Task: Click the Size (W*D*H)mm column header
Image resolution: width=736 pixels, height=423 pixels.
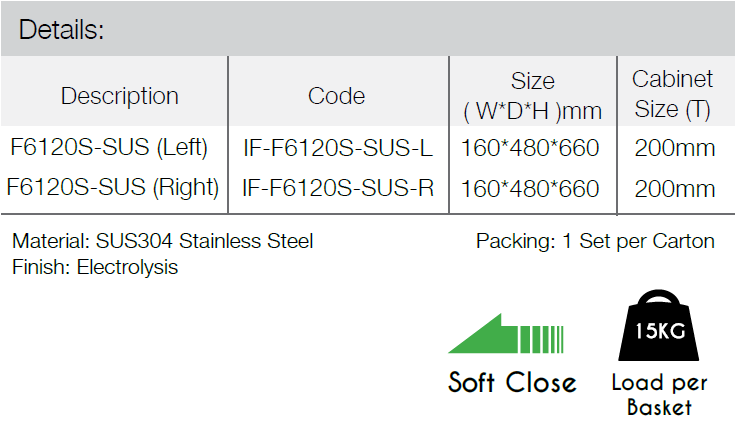Action: [x=532, y=96]
